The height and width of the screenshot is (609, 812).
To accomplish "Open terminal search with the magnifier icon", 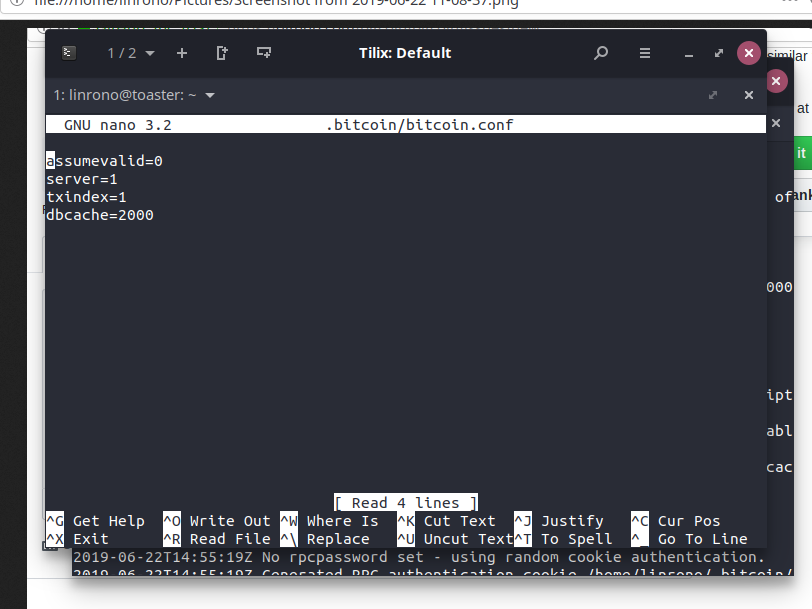I will tap(601, 53).
